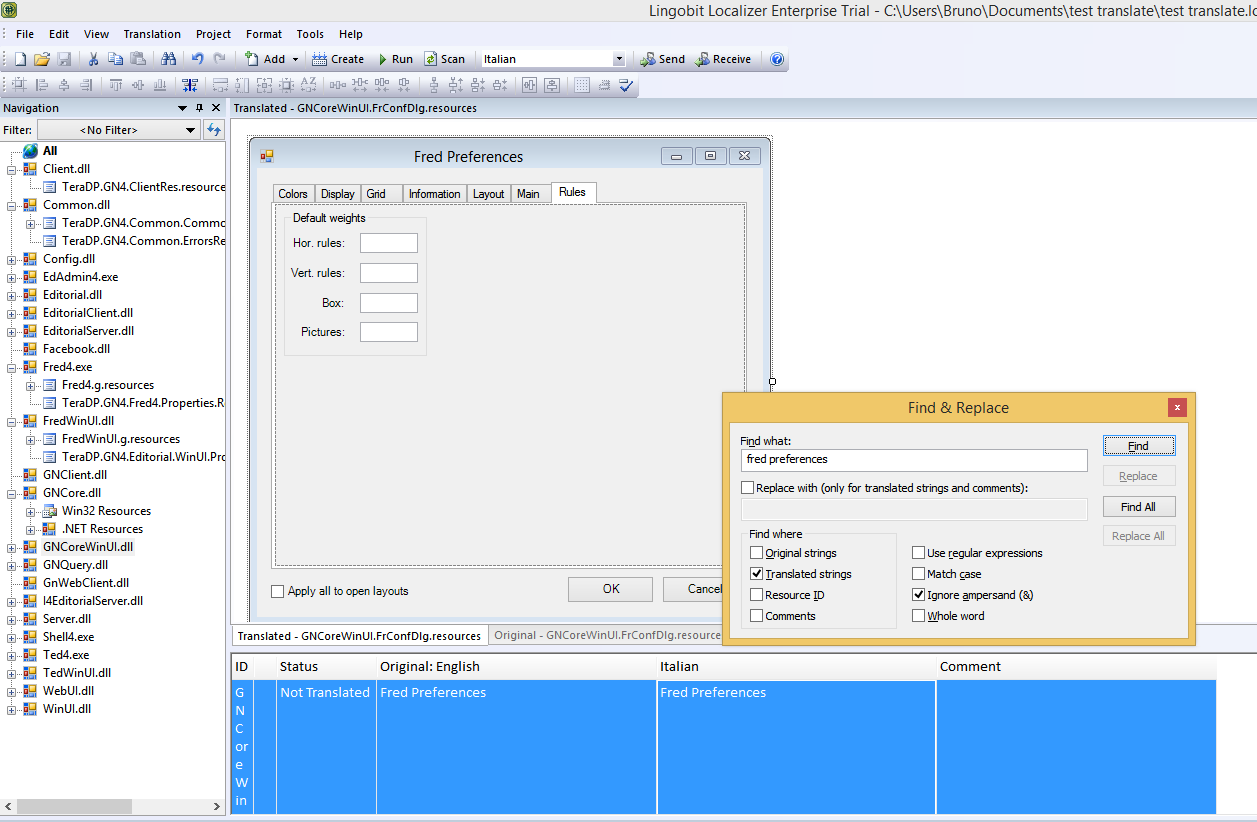Close the Navigation panel

216,108
